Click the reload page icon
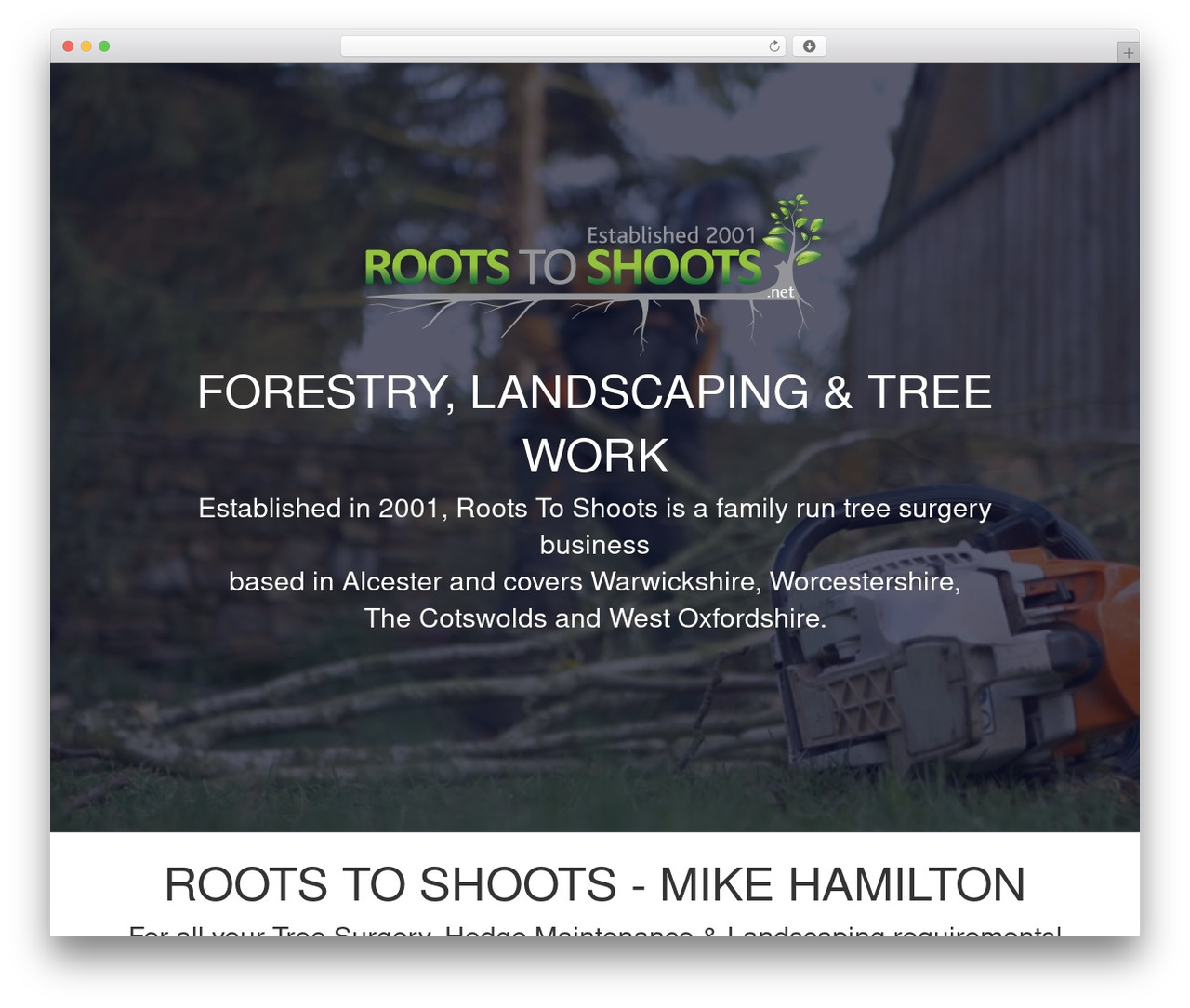Viewport: 1190px width, 1008px height. coord(773,46)
